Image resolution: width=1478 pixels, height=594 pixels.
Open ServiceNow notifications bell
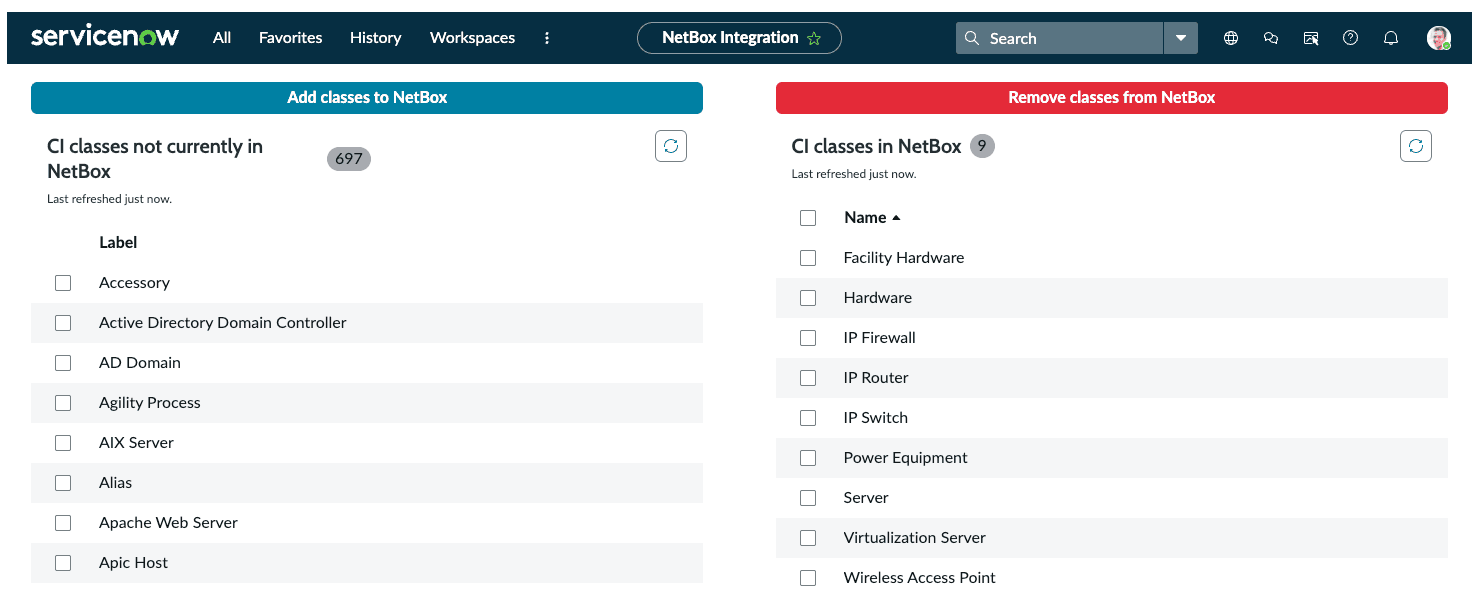(1390, 37)
